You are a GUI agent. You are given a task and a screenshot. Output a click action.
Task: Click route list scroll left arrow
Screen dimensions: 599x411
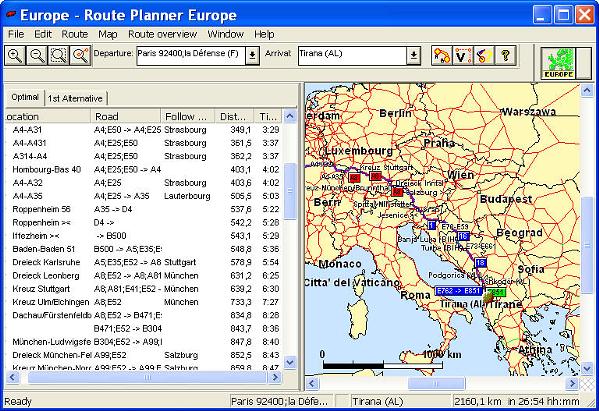[12, 377]
